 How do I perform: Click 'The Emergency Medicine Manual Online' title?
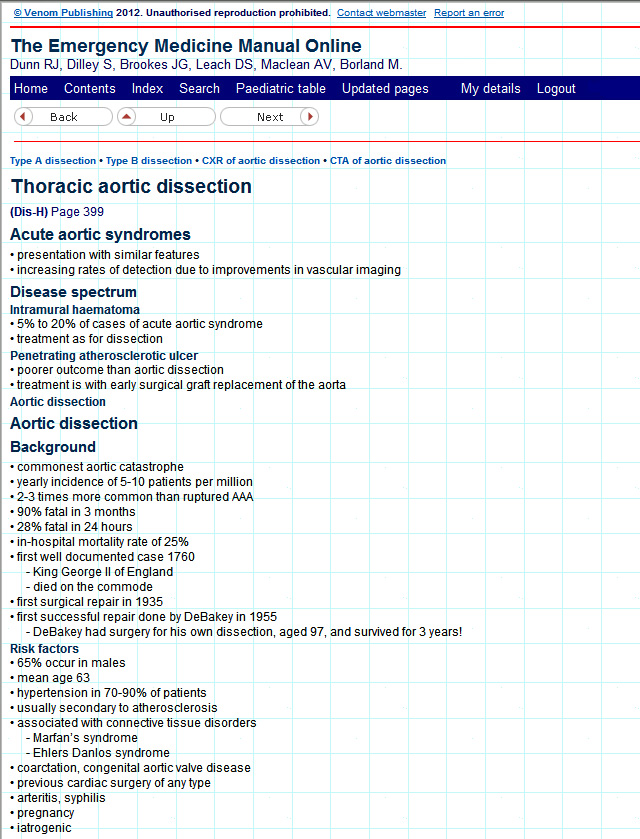point(186,46)
